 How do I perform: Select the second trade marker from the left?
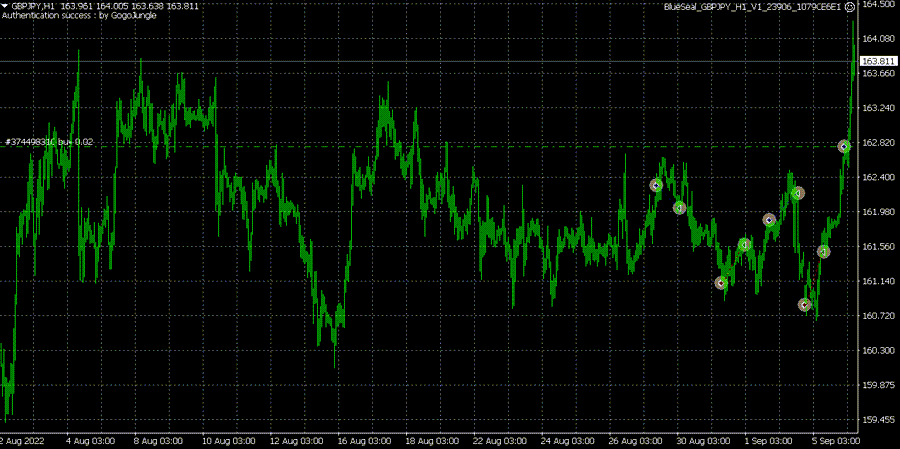679,208
